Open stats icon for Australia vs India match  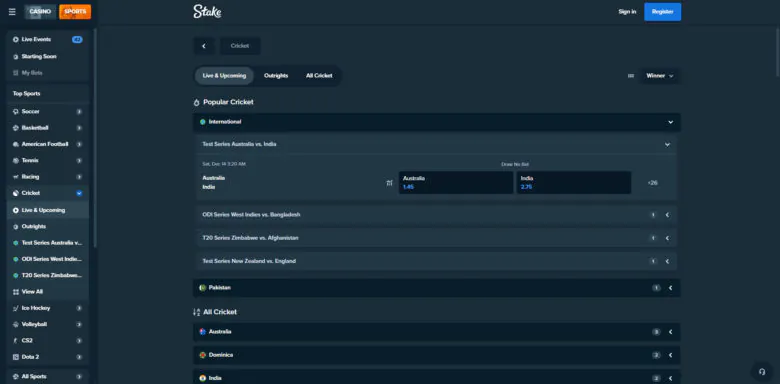pos(389,183)
